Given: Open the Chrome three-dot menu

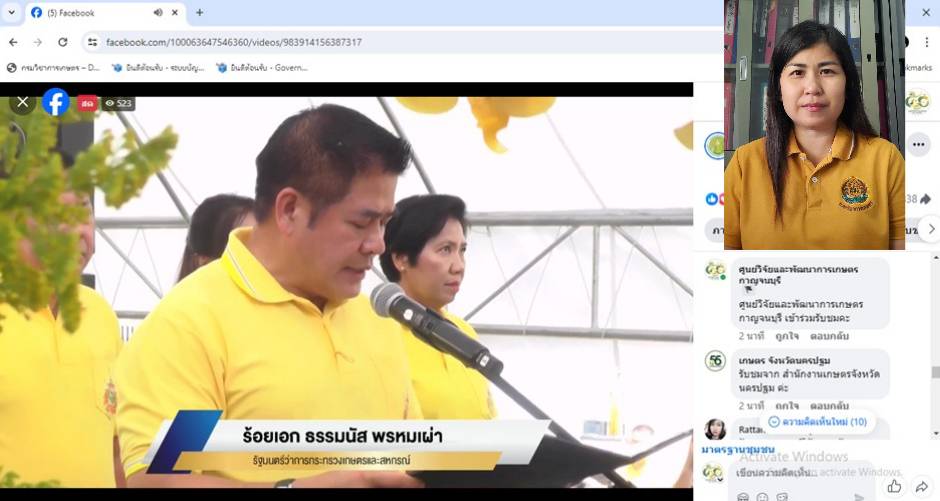Looking at the screenshot, I should (x=927, y=42).
